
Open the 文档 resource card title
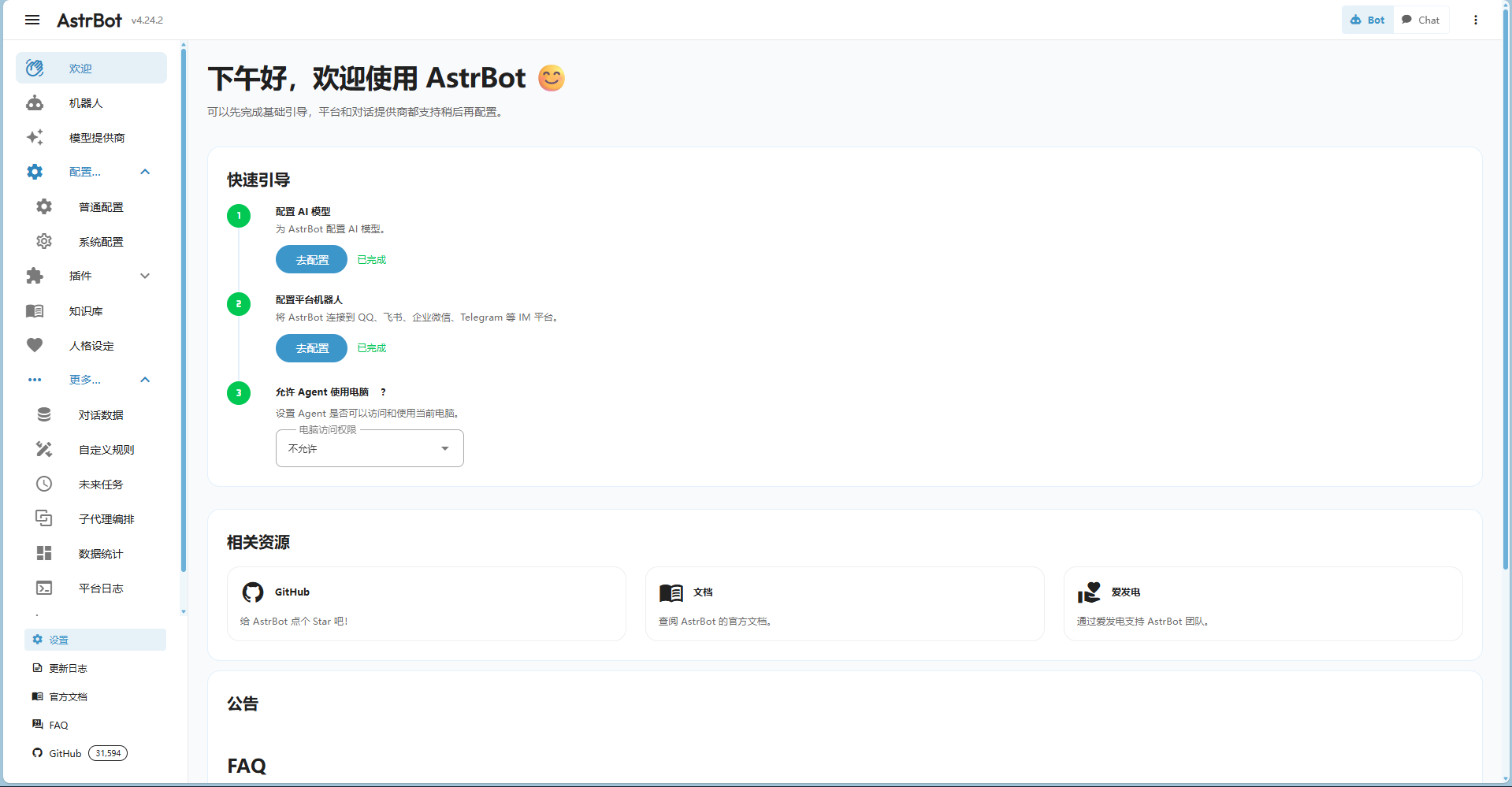point(703,592)
